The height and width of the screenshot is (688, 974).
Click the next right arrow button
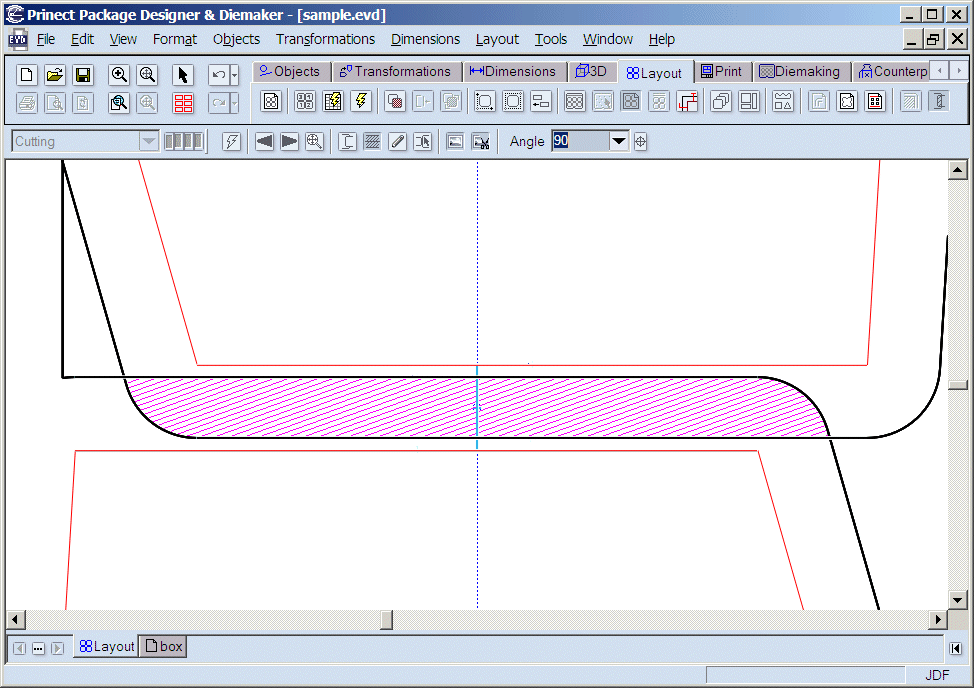pos(289,142)
